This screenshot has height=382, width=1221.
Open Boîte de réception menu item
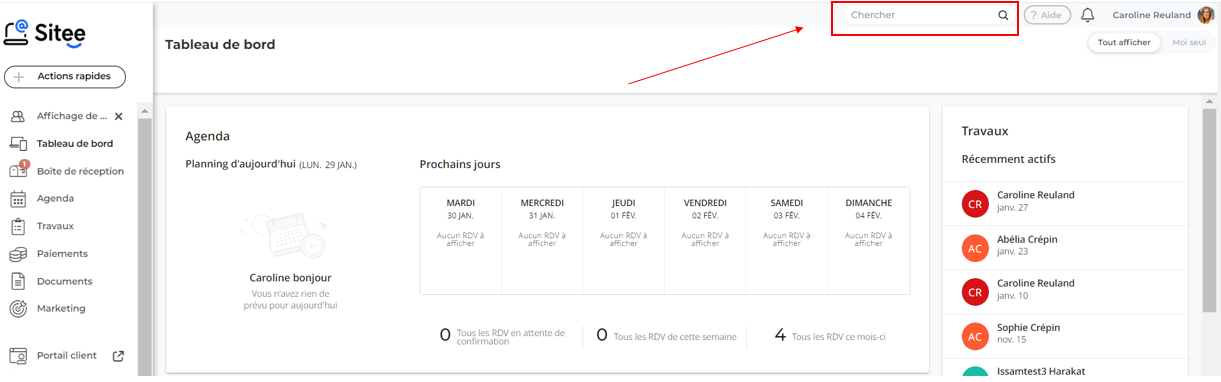point(80,171)
